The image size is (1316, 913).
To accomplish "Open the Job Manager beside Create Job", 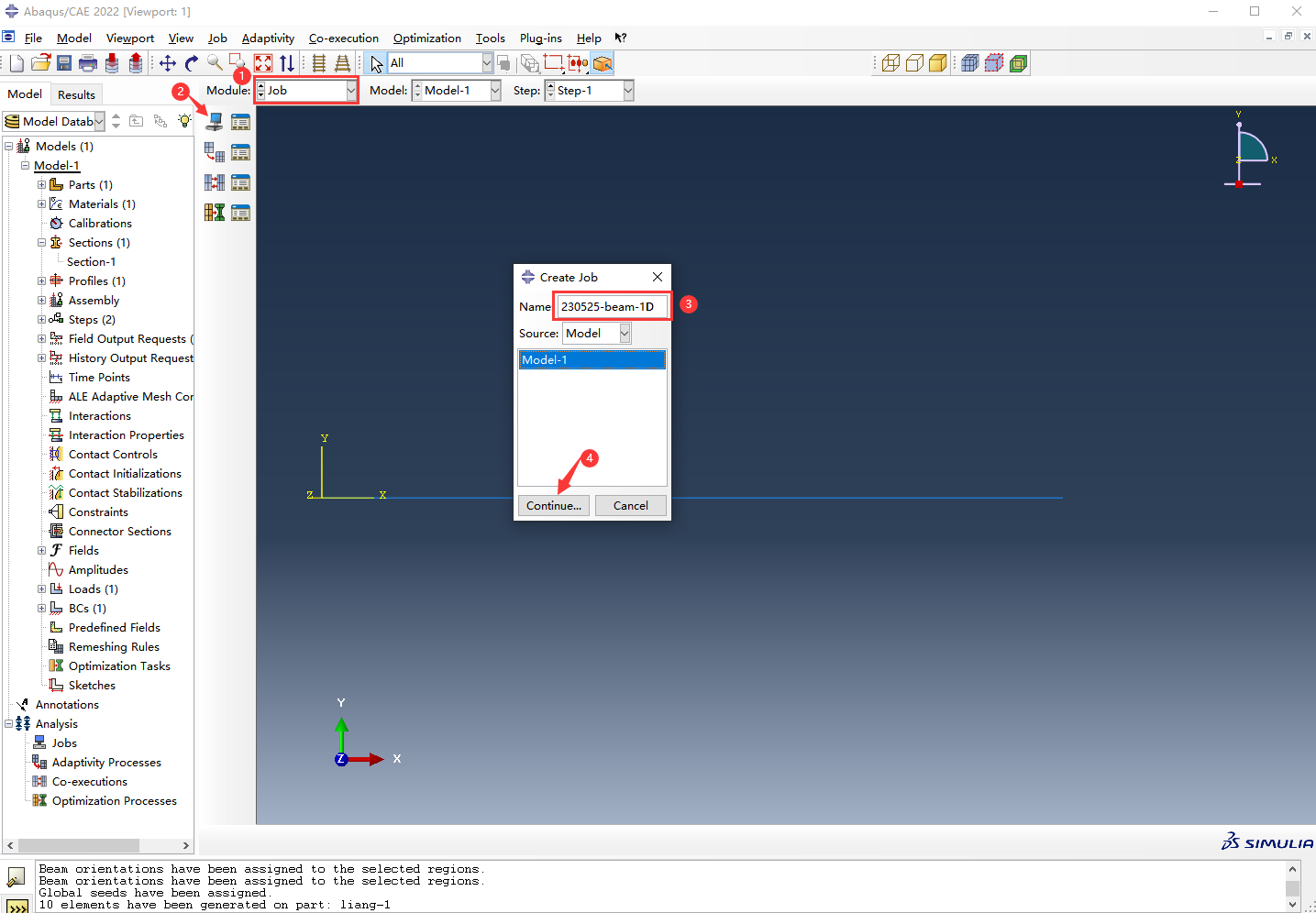I will 240,122.
